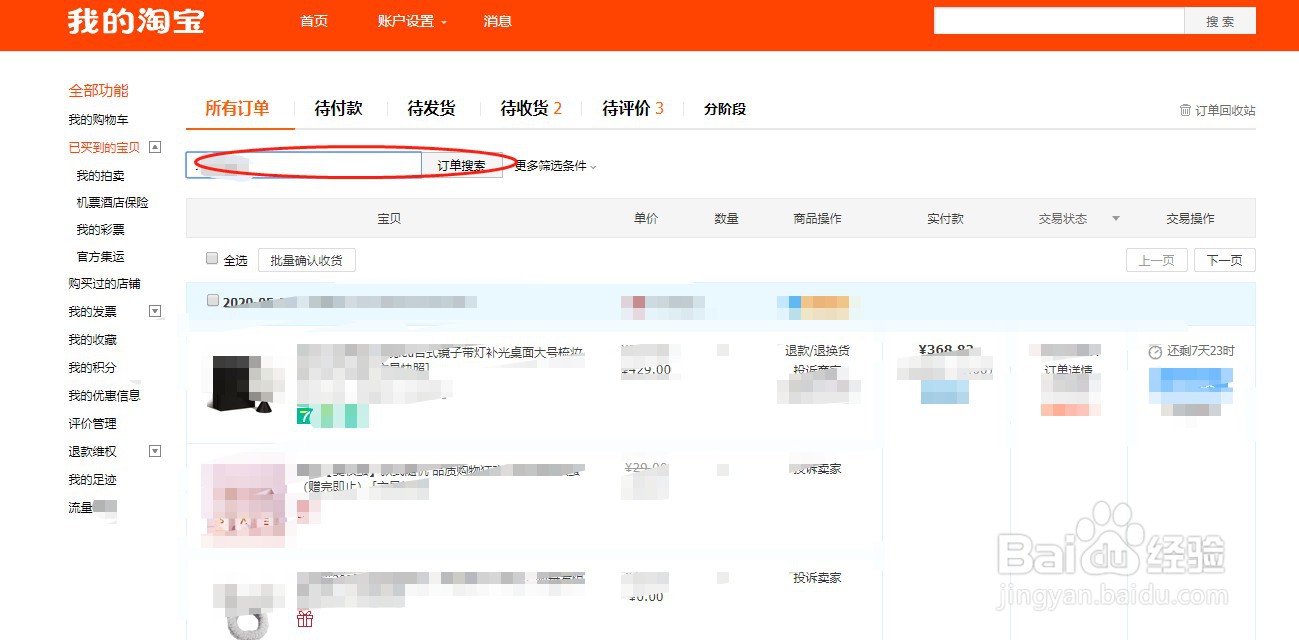Image resolution: width=1299 pixels, height=640 pixels.
Task: Expand the 我的发票 sidebar section
Action: pos(154,311)
